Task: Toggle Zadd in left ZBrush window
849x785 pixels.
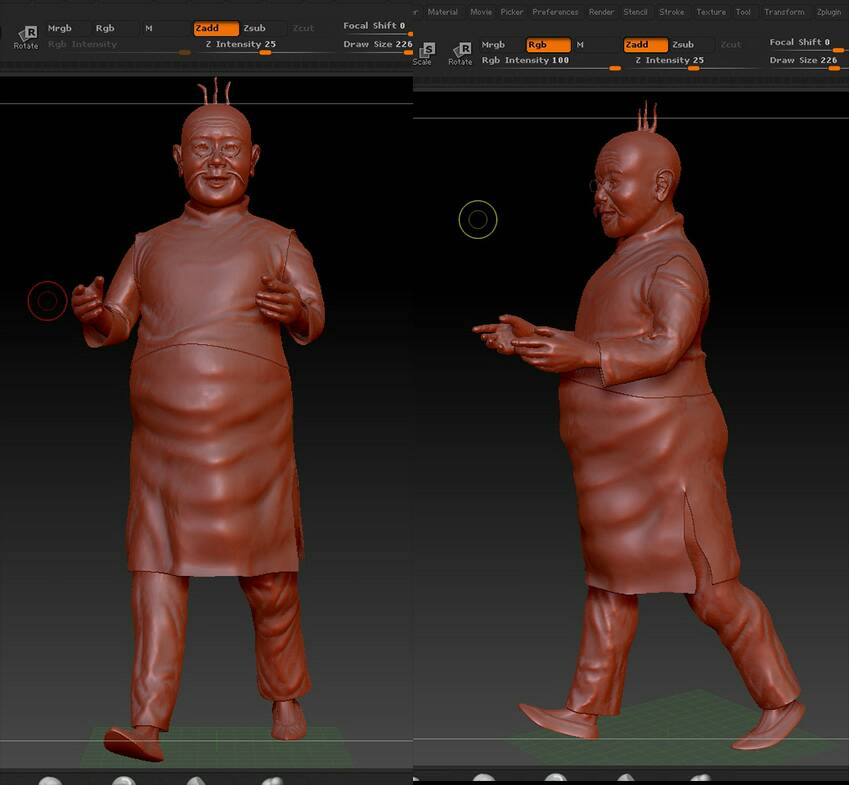Action: [x=216, y=28]
